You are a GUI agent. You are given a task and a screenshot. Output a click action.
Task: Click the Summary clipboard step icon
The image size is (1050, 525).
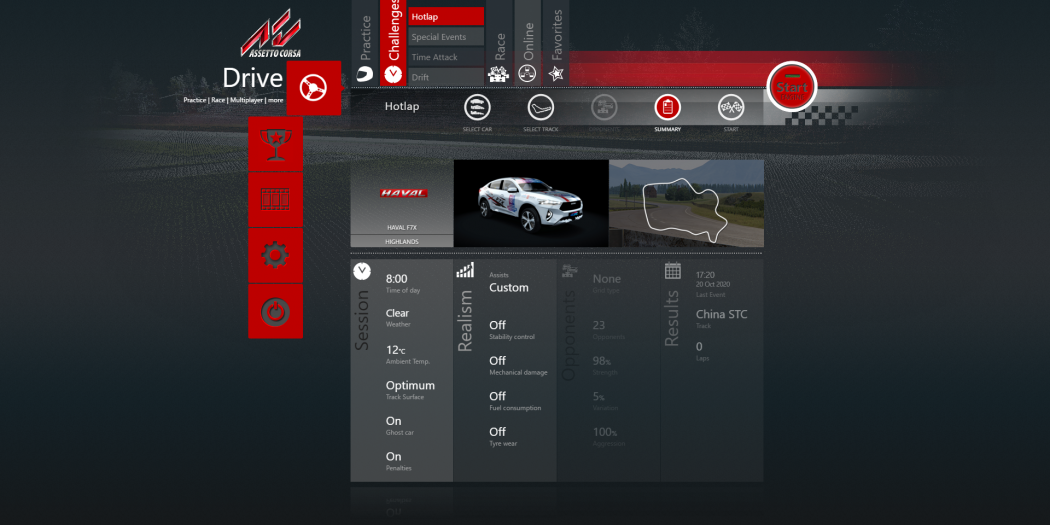click(668, 107)
